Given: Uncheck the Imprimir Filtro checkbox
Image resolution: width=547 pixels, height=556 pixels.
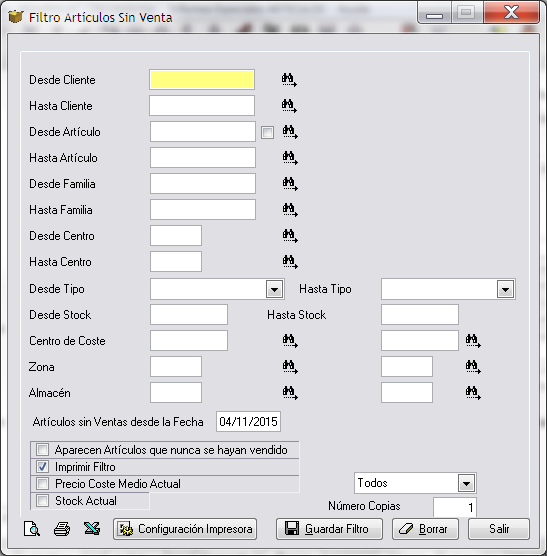Looking at the screenshot, I should [x=43, y=467].
